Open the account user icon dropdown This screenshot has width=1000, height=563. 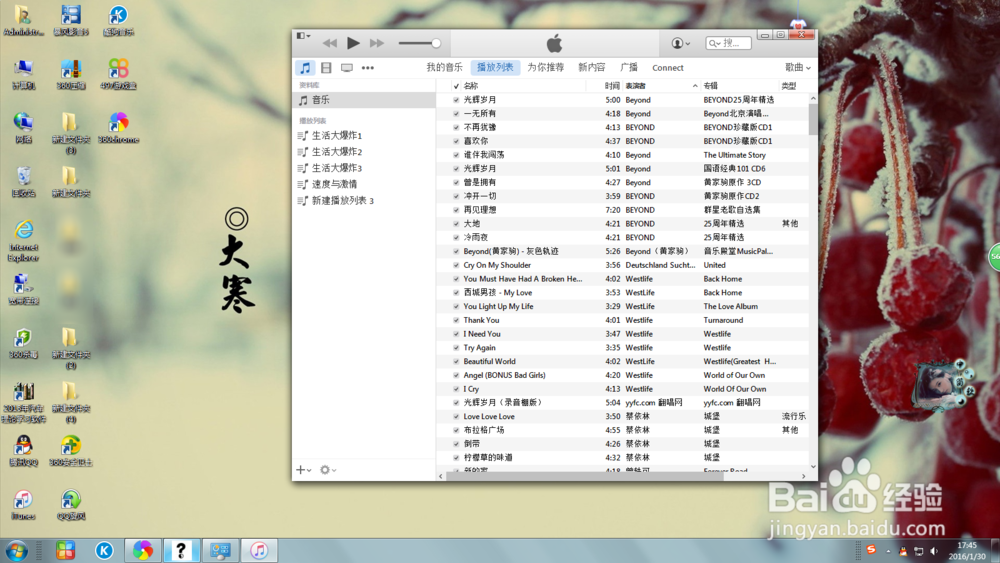click(680, 43)
